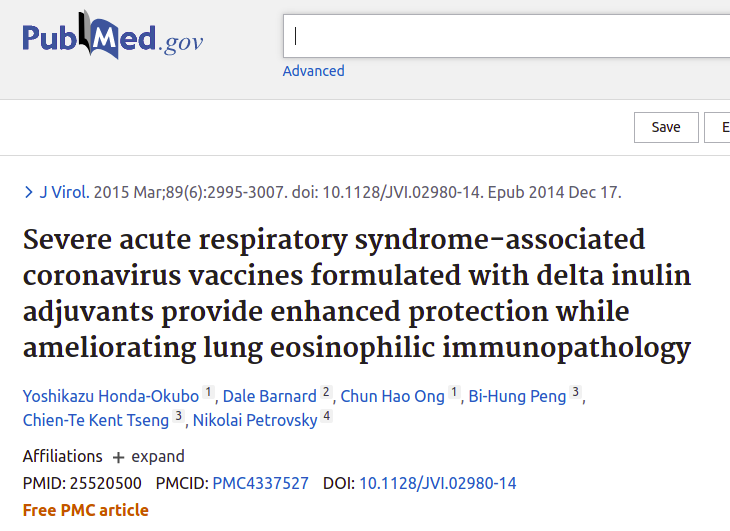Open author Nikolai Petrovsky link
Viewport: 730px width, 531px height.
click(255, 420)
